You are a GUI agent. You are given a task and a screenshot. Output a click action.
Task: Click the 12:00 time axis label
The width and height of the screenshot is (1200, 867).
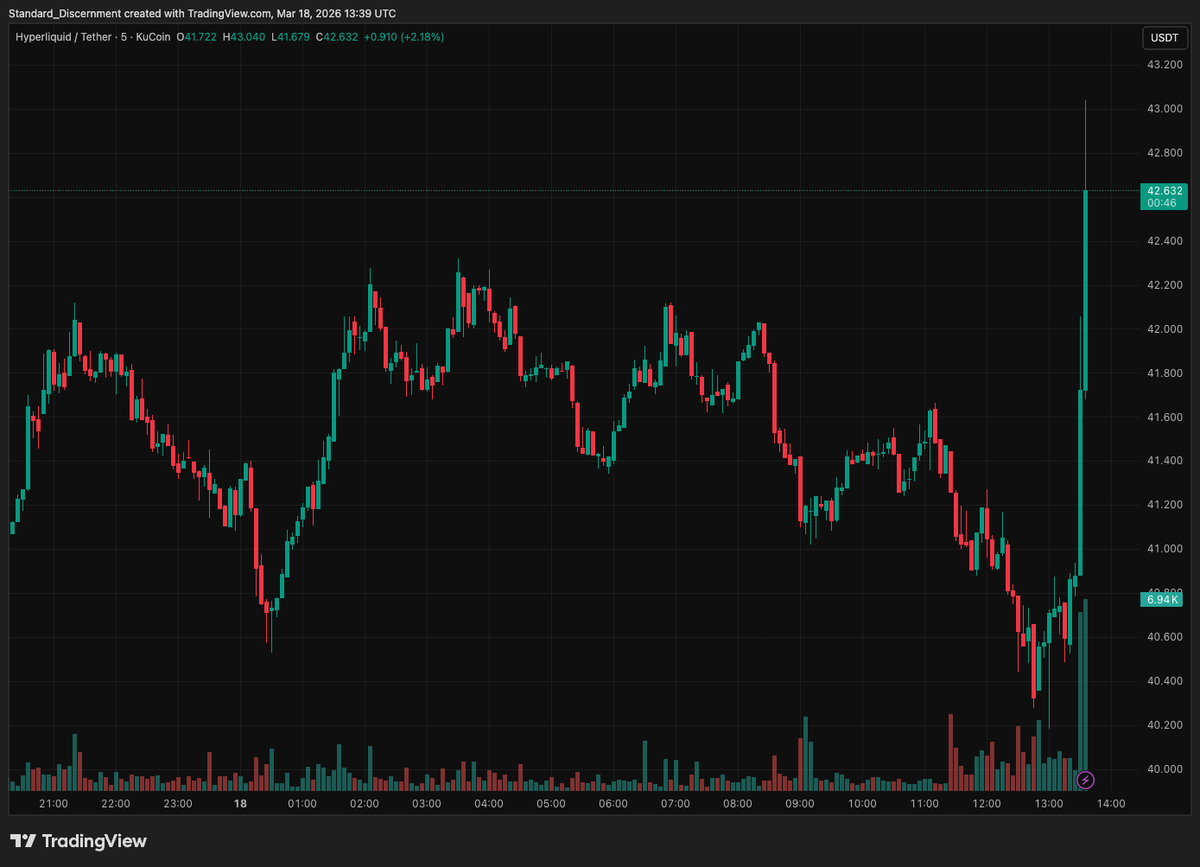tap(987, 804)
